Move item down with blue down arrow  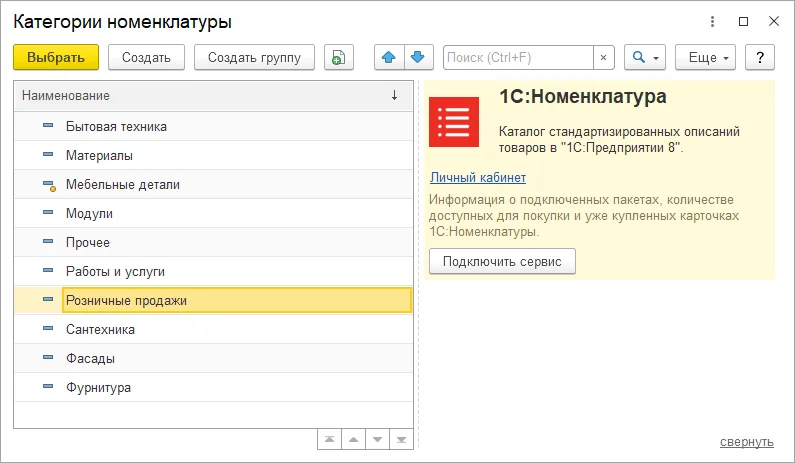[418, 57]
